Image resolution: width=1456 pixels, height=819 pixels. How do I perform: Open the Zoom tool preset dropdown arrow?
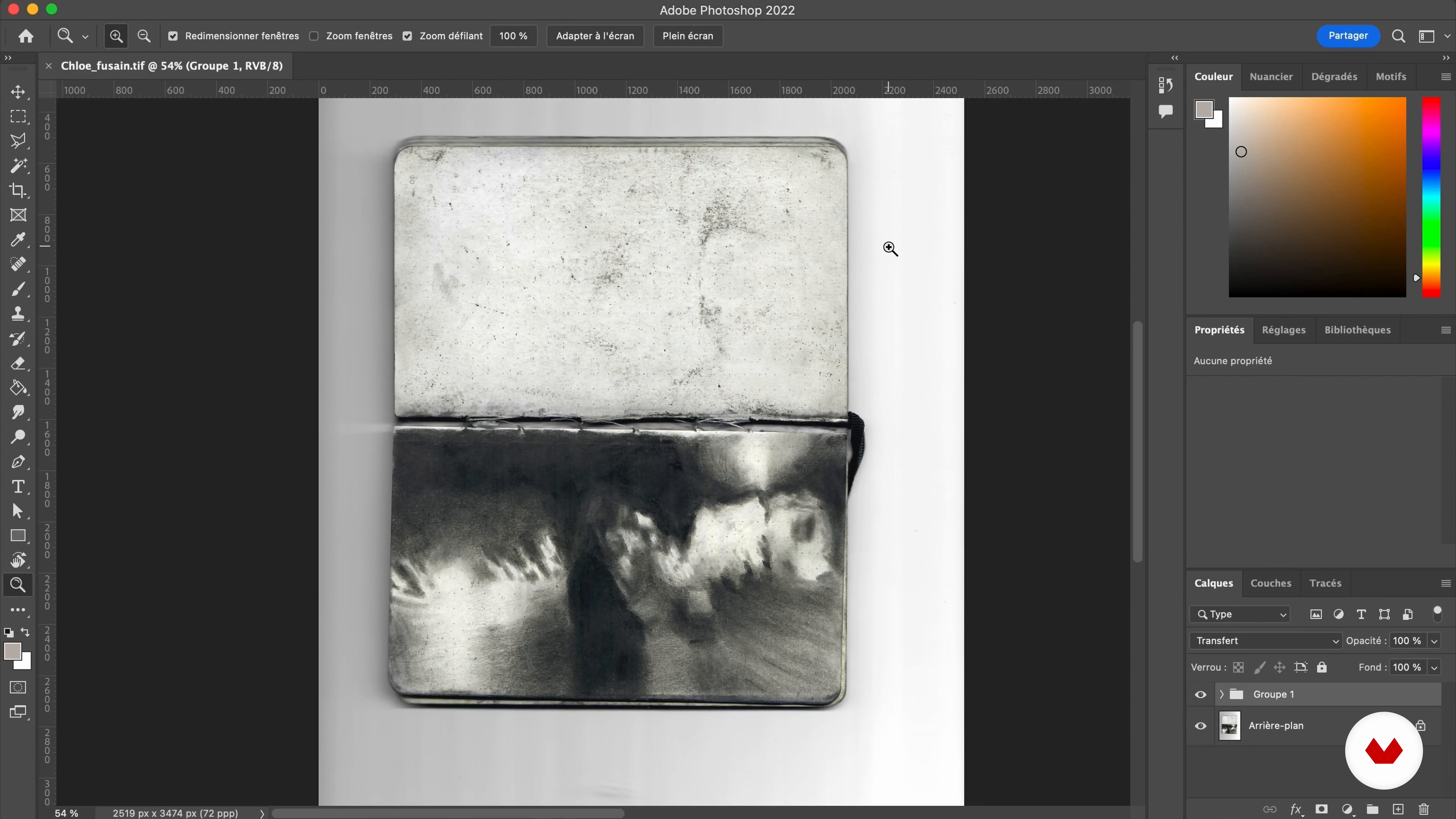(85, 37)
